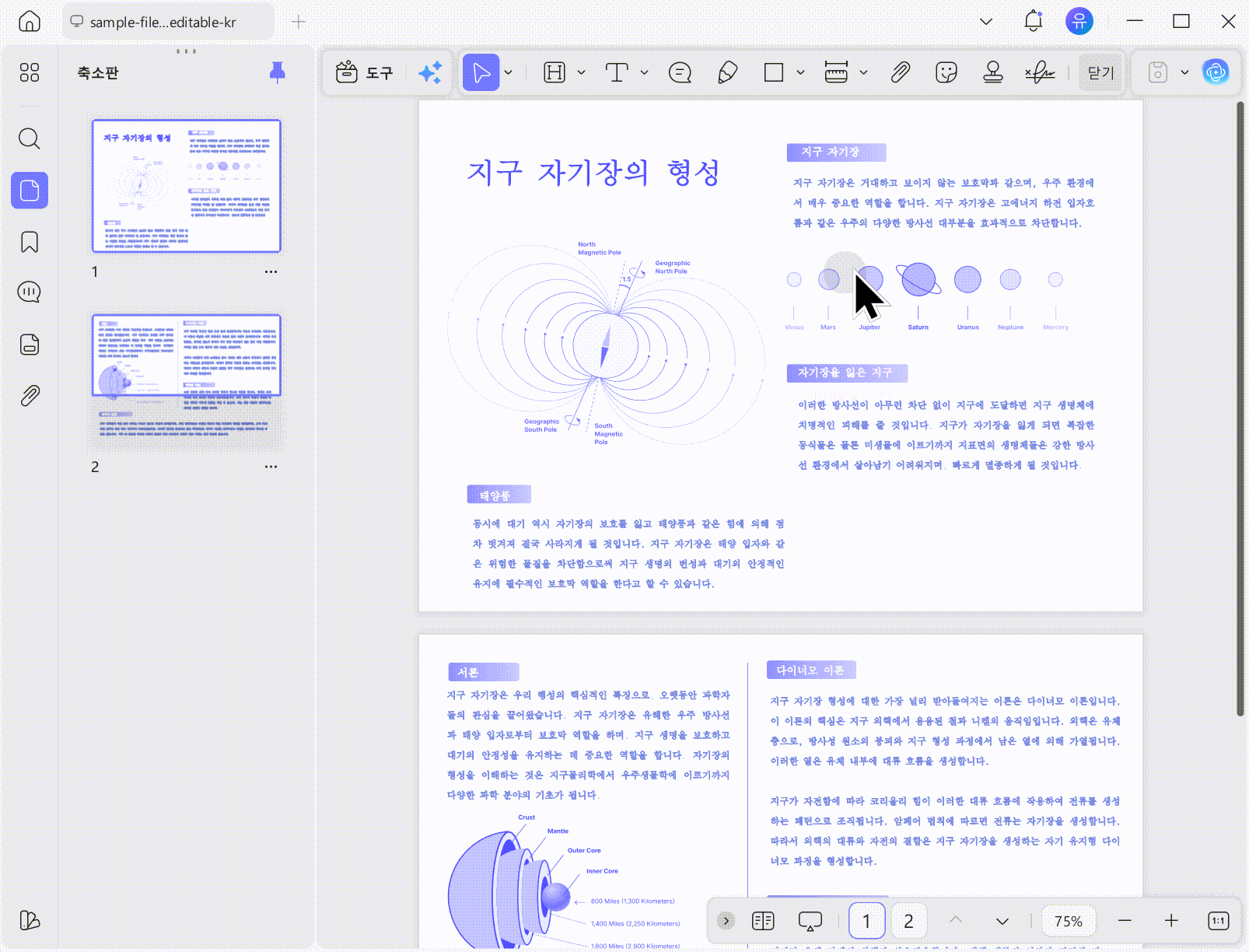This screenshot has width=1249, height=952.
Task: Go to the Home icon
Action: point(30,21)
